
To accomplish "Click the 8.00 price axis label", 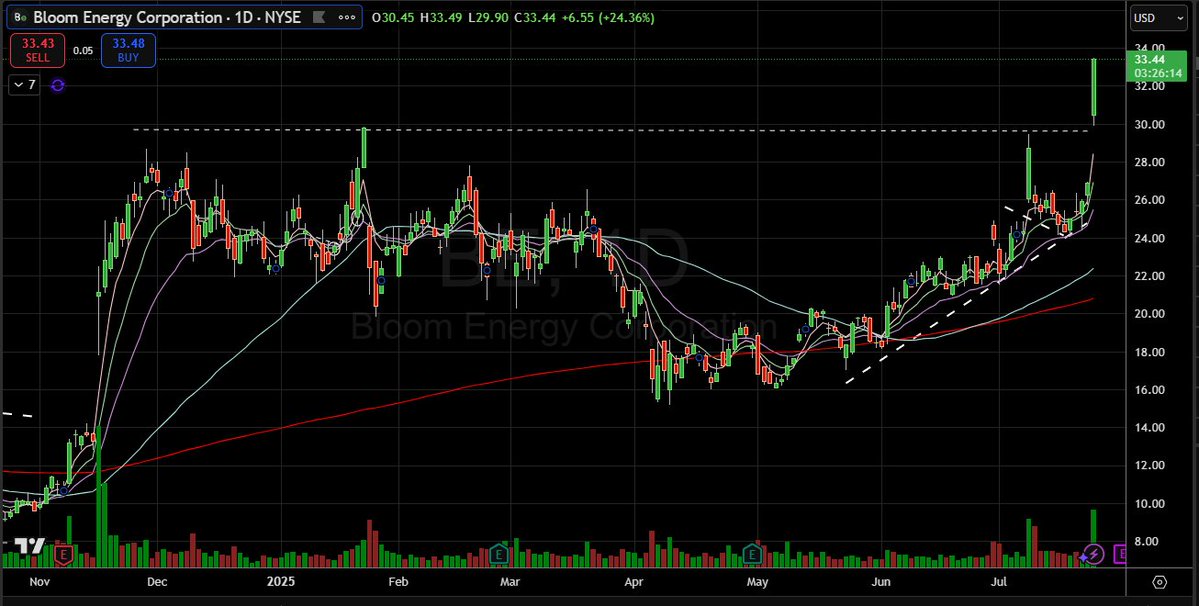I will click(1149, 542).
